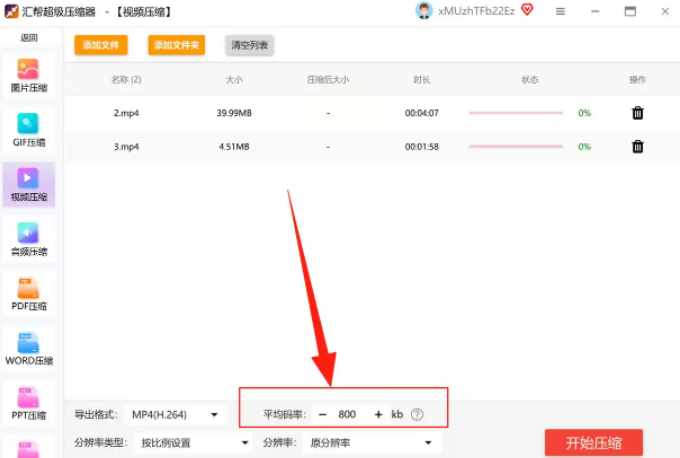The height and width of the screenshot is (458, 680).
Task: Open the GIF压缩 tool
Action: click(29, 131)
